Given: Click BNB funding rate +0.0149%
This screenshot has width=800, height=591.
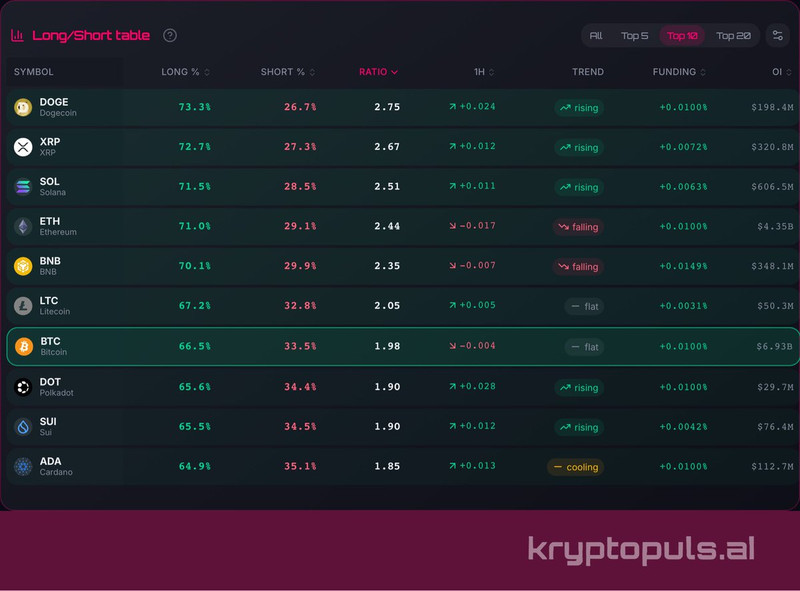Looking at the screenshot, I should (x=683, y=266).
